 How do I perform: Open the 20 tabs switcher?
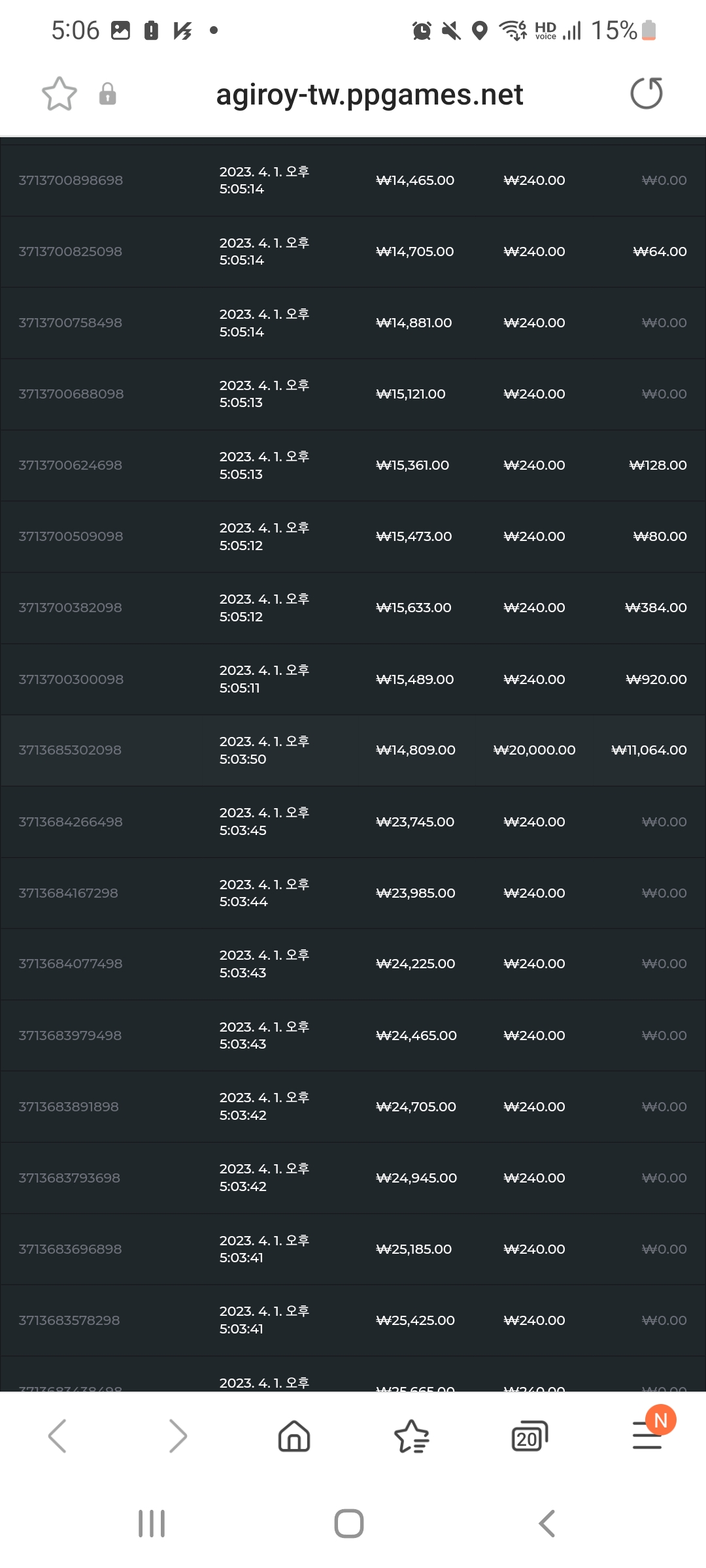(529, 1436)
